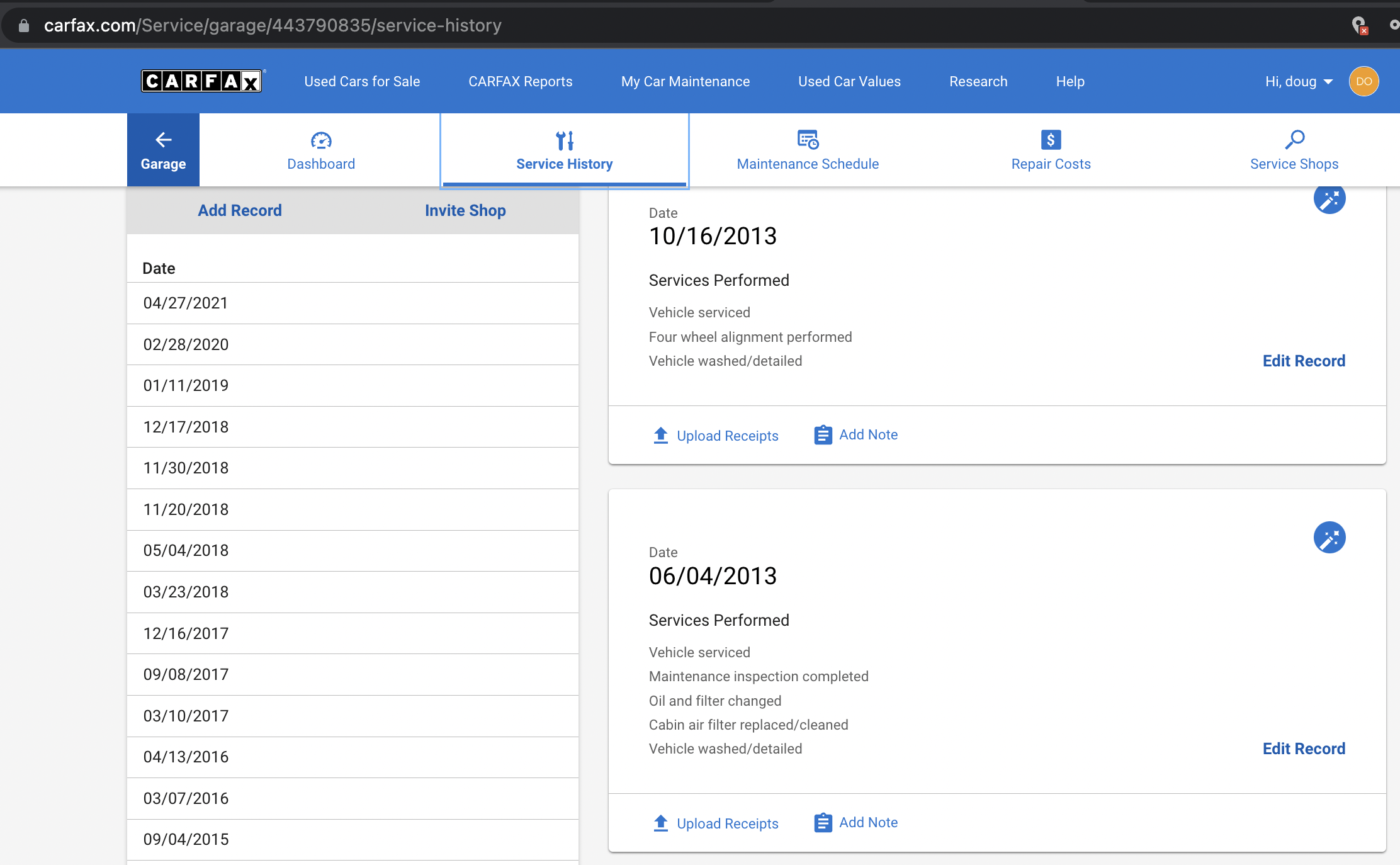Click "Cabin air filter replaced/cleaned" text

pyautogui.click(x=748, y=725)
